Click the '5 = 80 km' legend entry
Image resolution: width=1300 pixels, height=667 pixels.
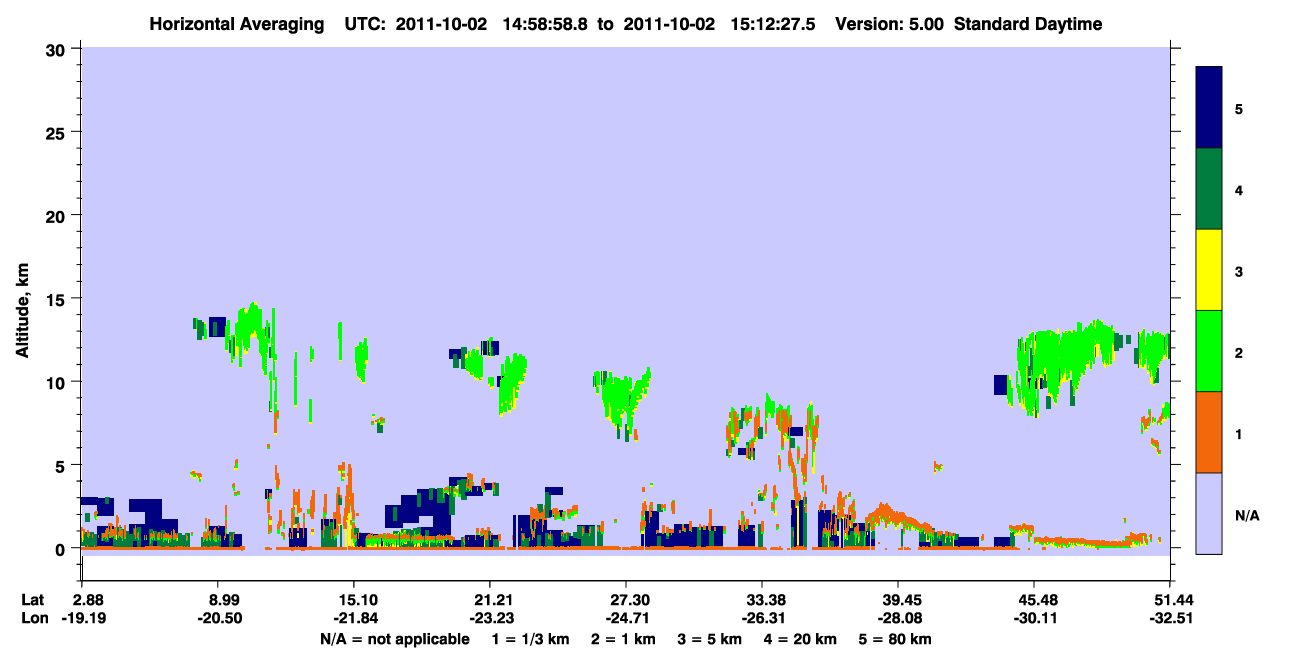(894, 639)
